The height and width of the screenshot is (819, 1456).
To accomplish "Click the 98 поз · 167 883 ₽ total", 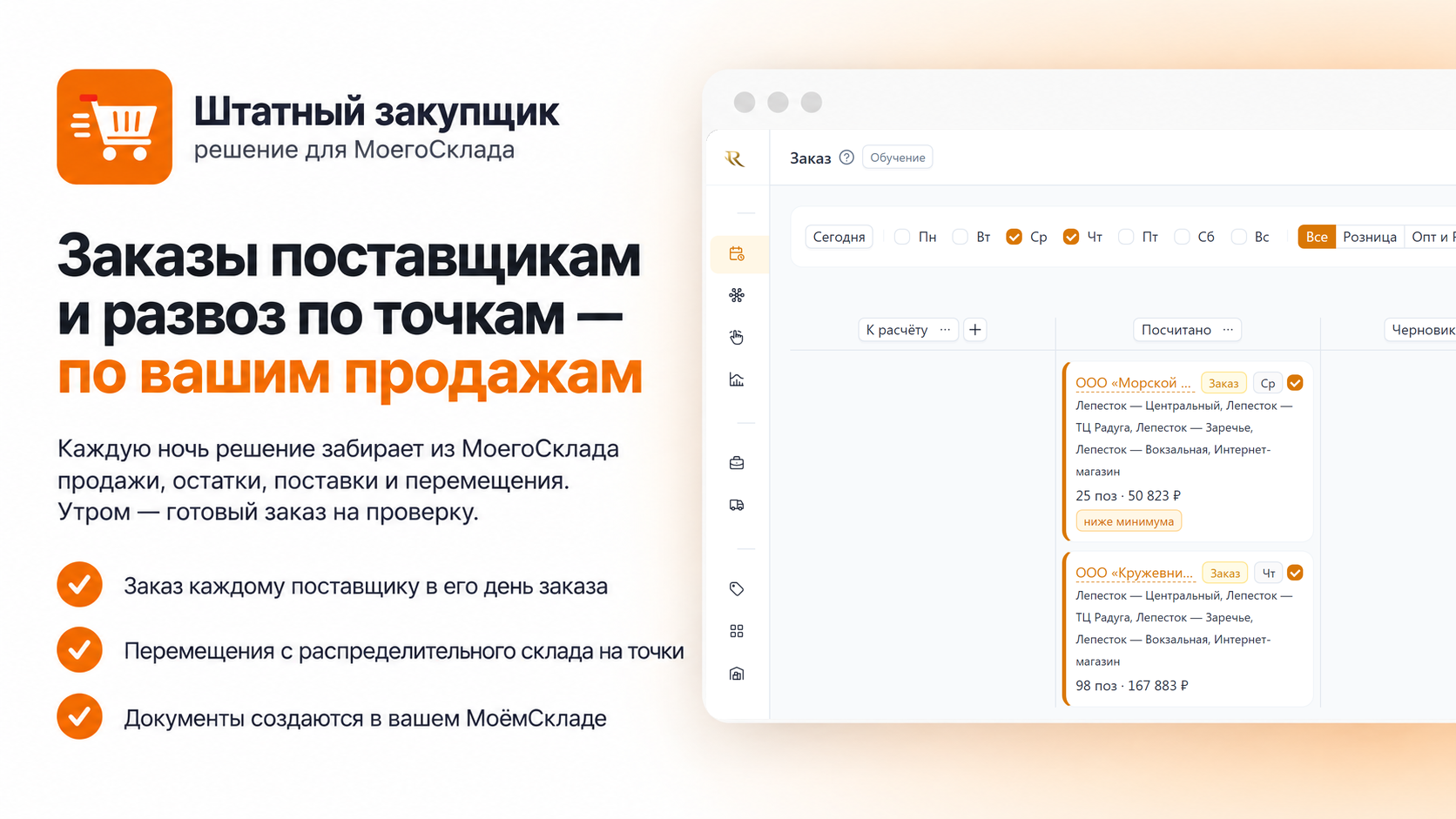I will pyautogui.click(x=1132, y=686).
